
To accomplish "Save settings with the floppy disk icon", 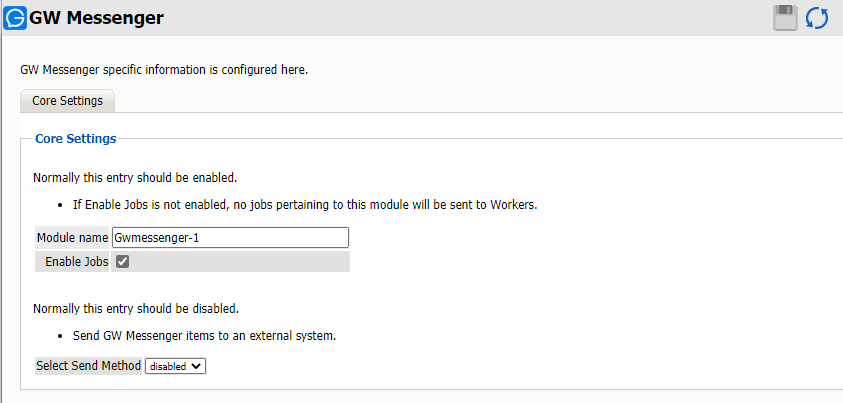I will 785,18.
